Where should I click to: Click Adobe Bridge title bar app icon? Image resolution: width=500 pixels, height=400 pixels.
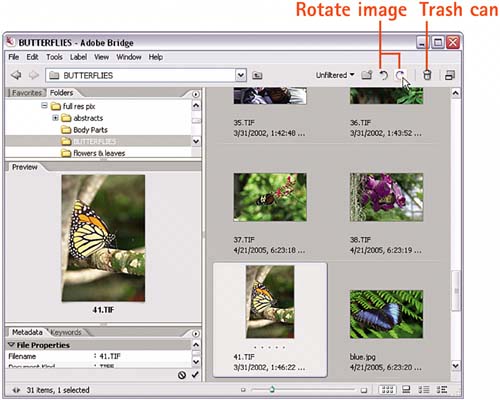[x=11, y=42]
